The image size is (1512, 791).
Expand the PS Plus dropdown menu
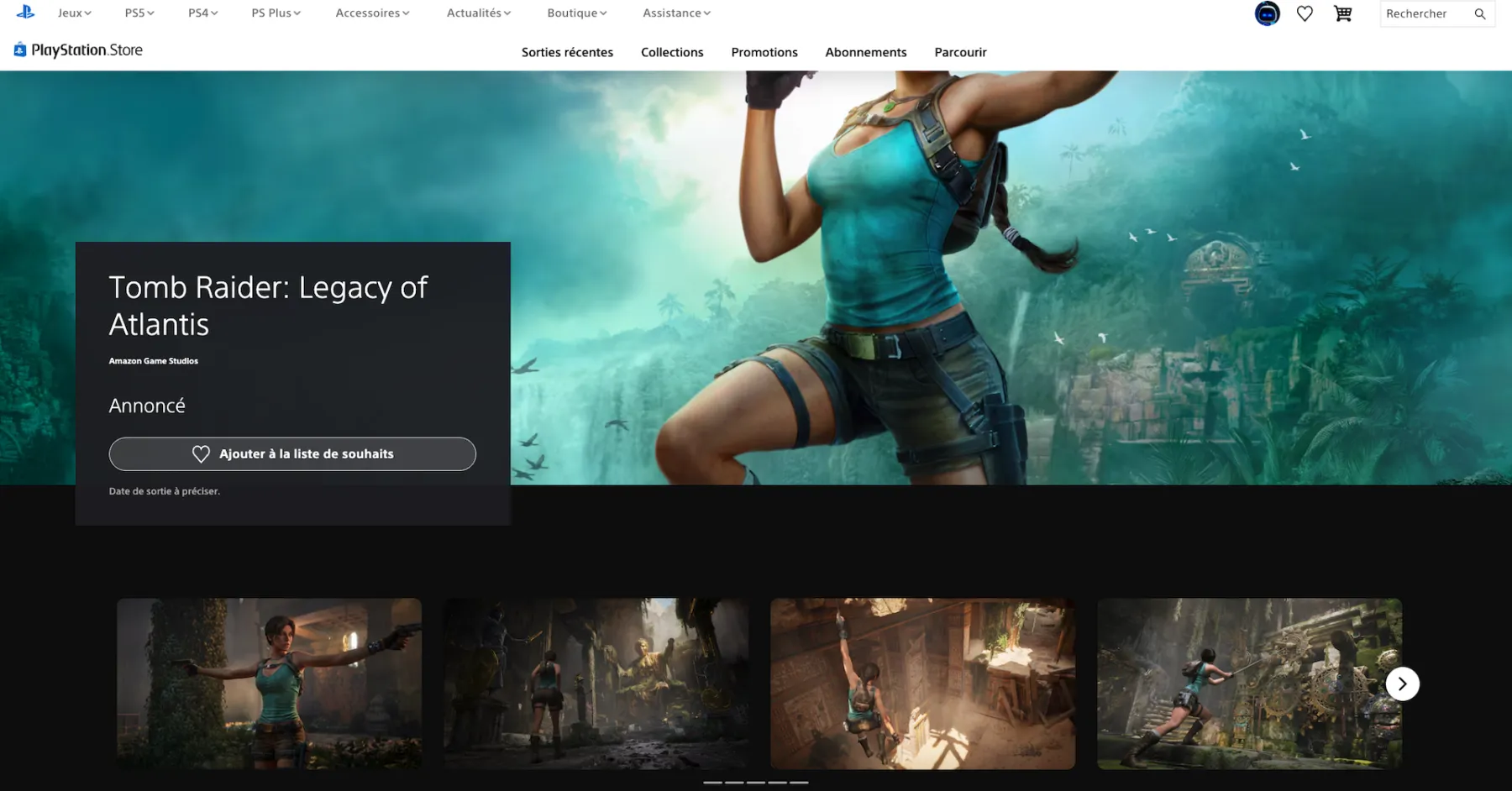(x=276, y=13)
